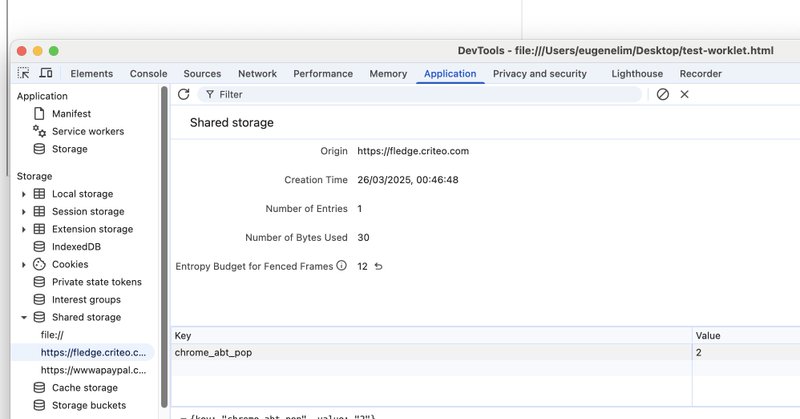Open Private state tokens in the sidebar
Viewport: 800px width, 419px height.
[x=96, y=282]
